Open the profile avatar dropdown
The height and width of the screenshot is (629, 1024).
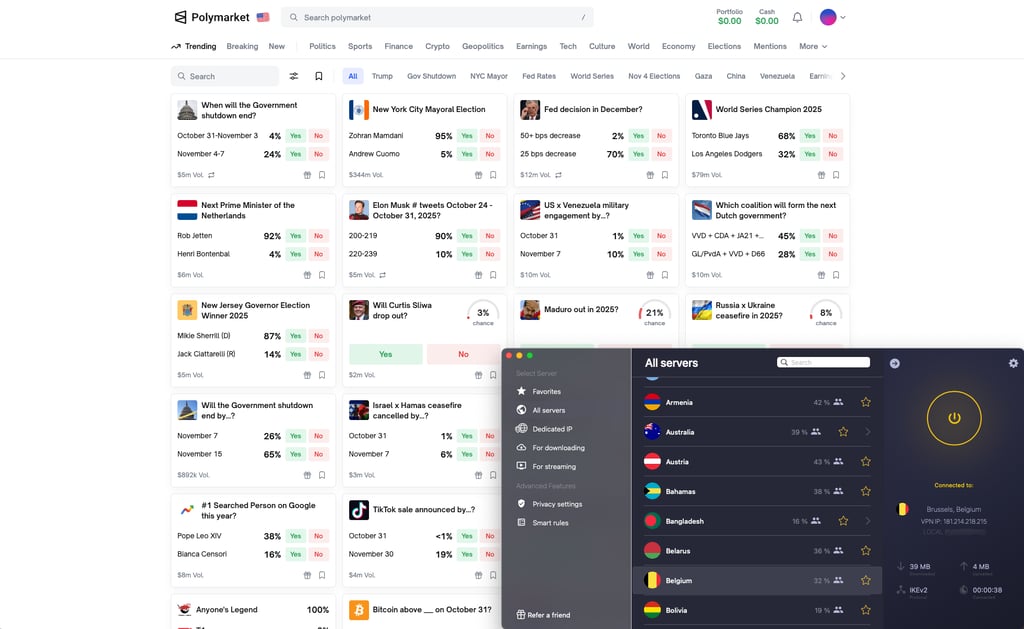pos(833,18)
